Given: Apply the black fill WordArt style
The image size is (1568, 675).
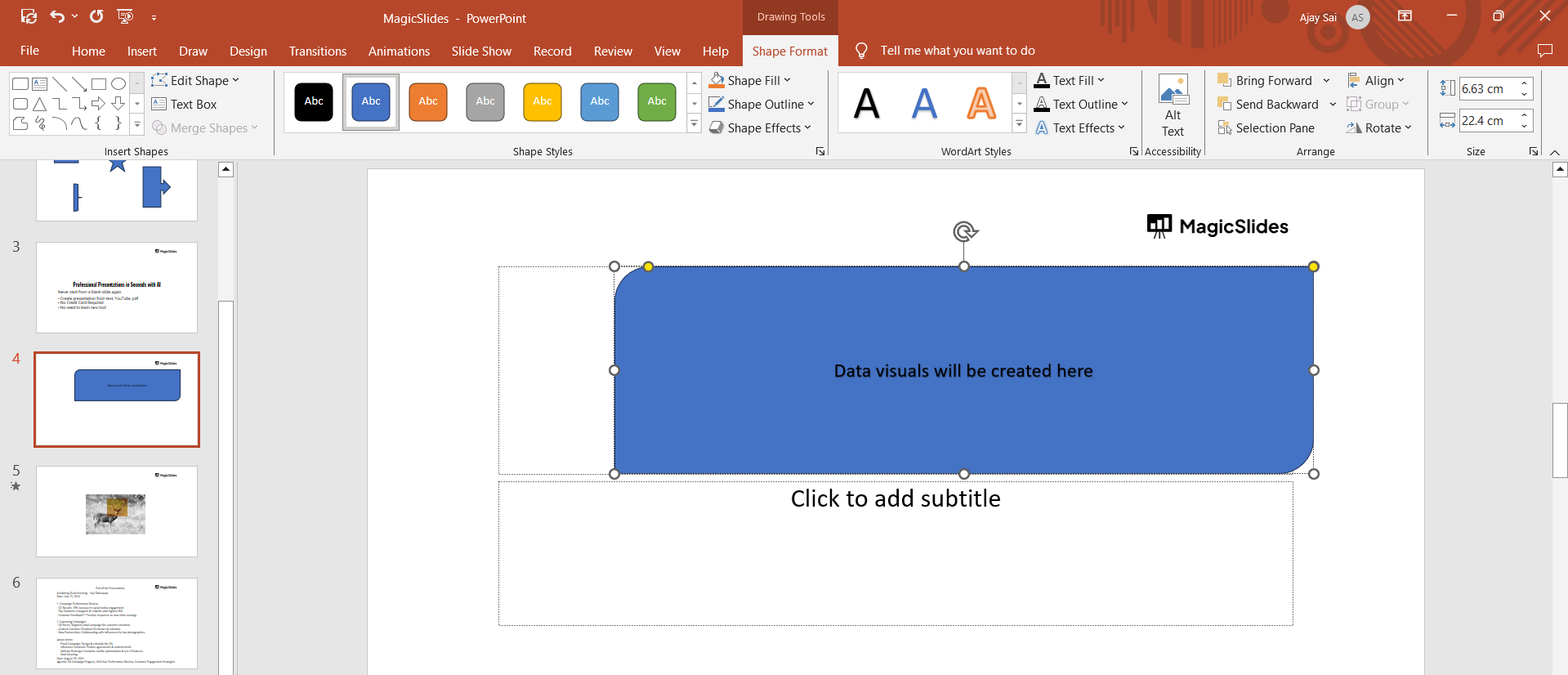Looking at the screenshot, I should point(867,103).
